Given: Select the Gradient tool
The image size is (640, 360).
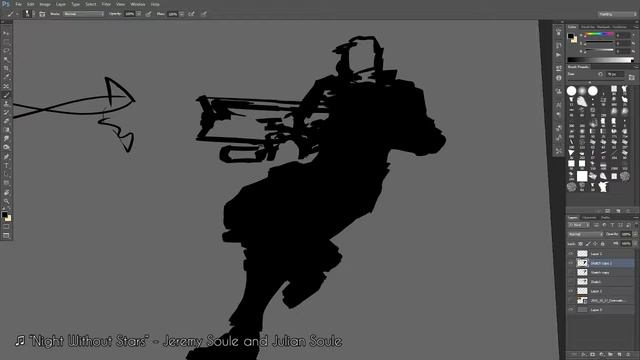Looking at the screenshot, I should (x=6, y=130).
